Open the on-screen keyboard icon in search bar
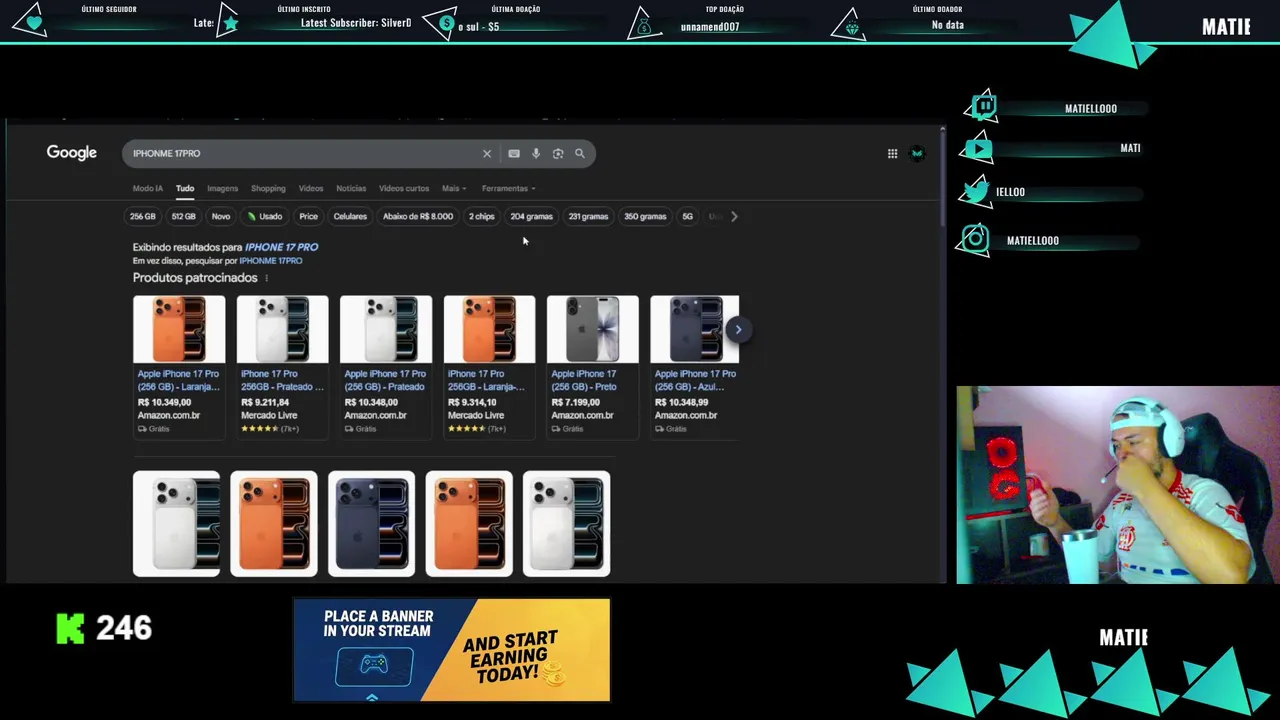This screenshot has width=1280, height=720. (x=514, y=154)
